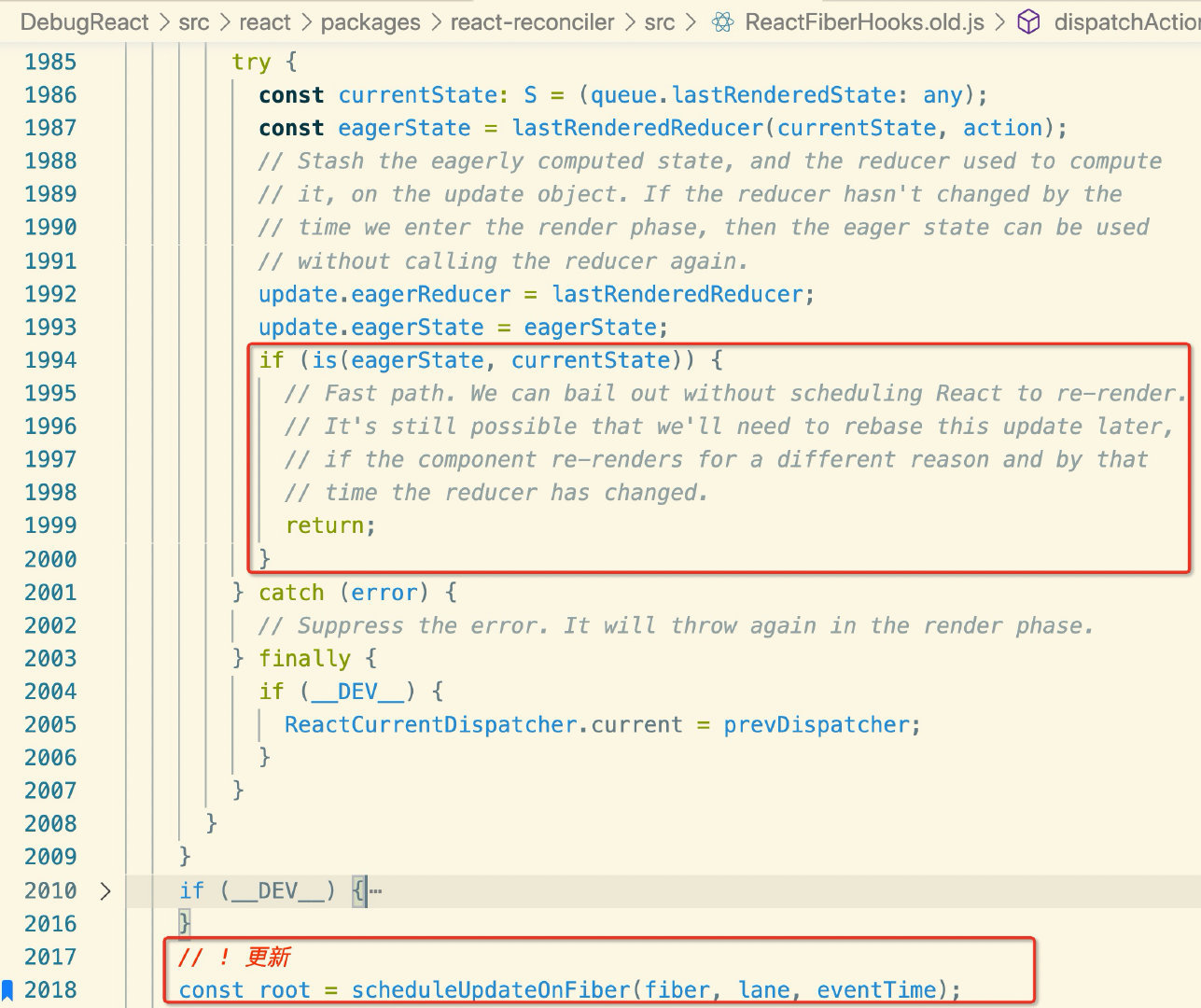This screenshot has height=1008, width=1201.
Task: Click line number 1985 in the gutter
Action: [50, 62]
